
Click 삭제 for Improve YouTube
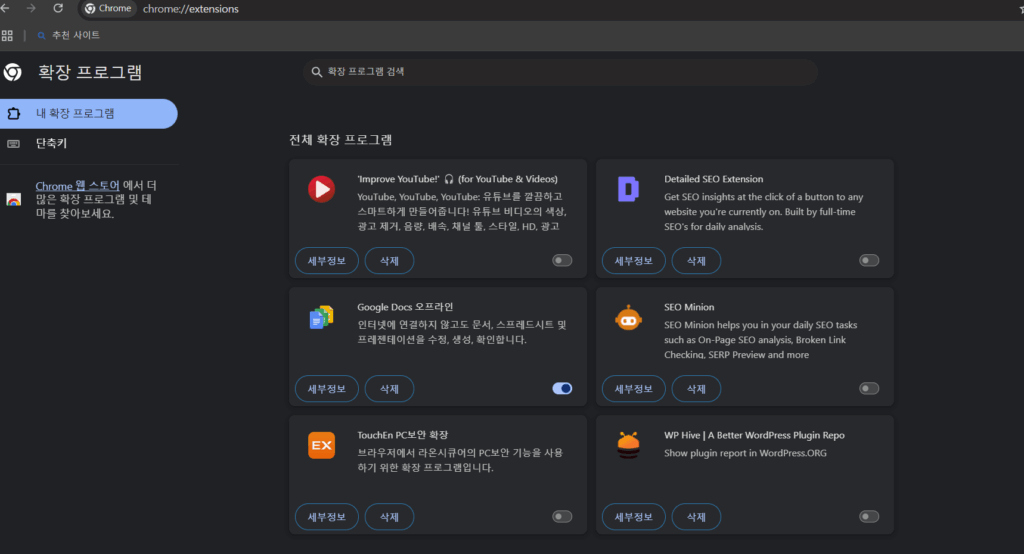click(x=389, y=261)
